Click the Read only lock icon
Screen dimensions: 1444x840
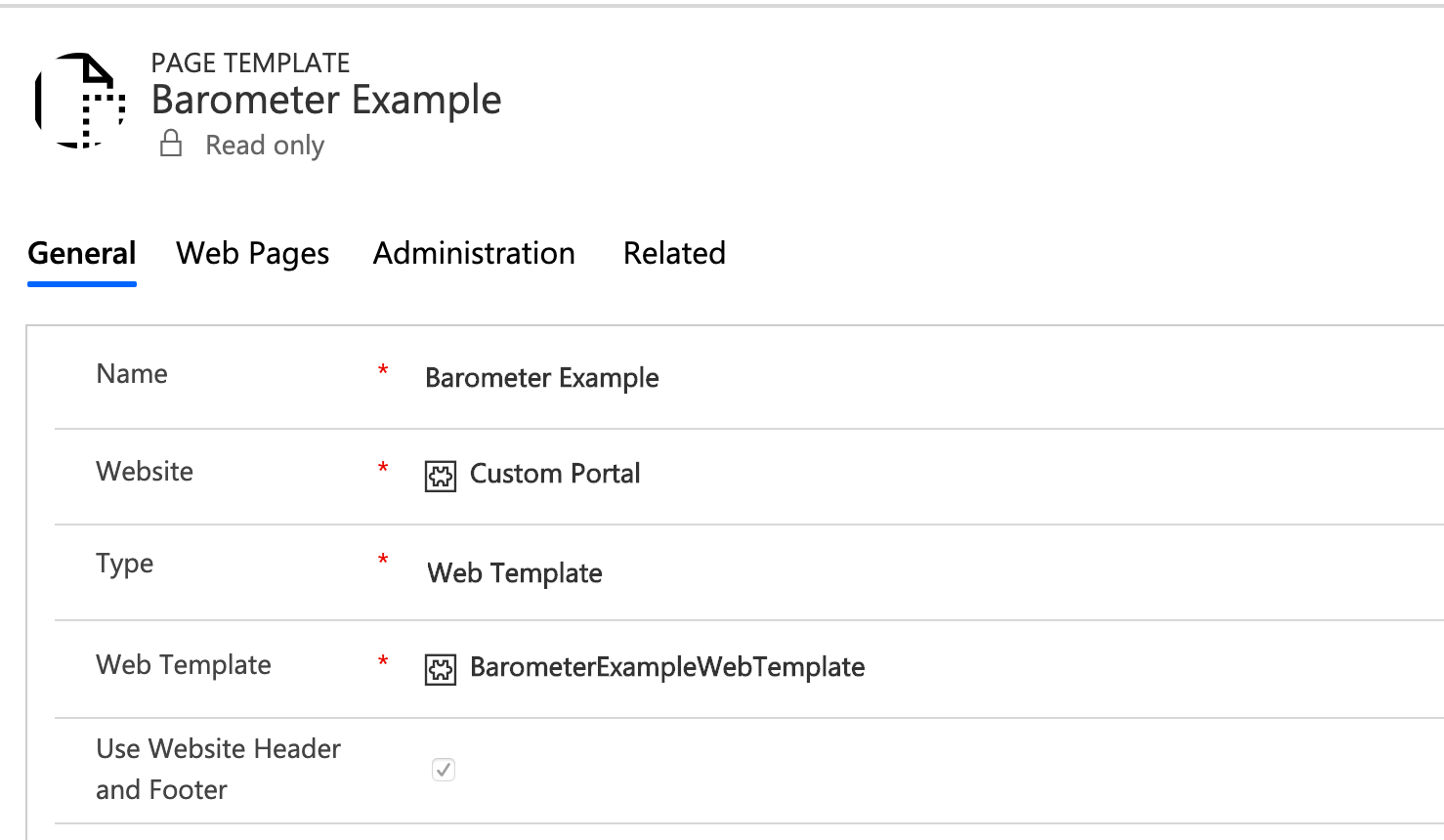coord(171,144)
